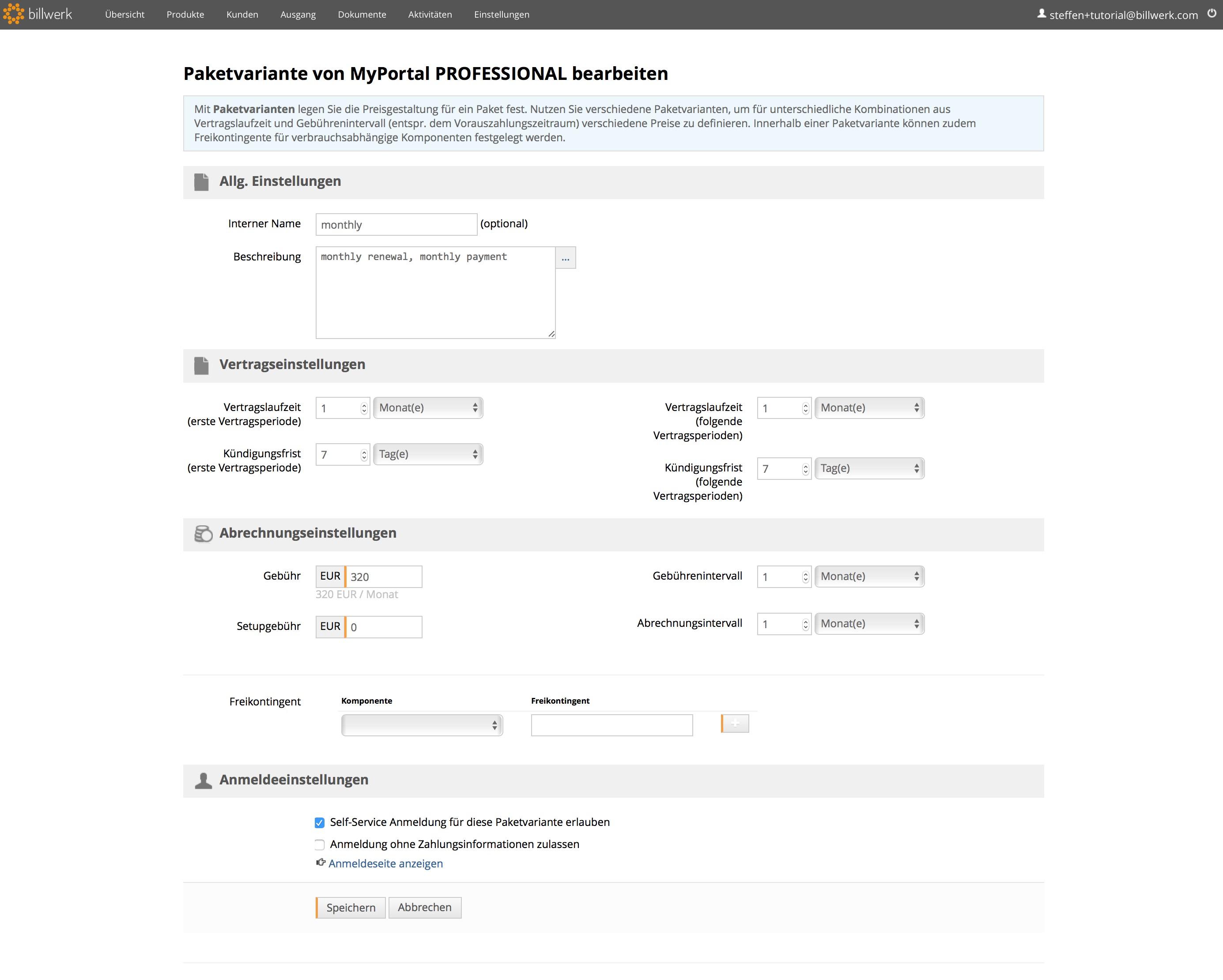Select Aktivitäten from the top navigation menu

pyautogui.click(x=430, y=14)
